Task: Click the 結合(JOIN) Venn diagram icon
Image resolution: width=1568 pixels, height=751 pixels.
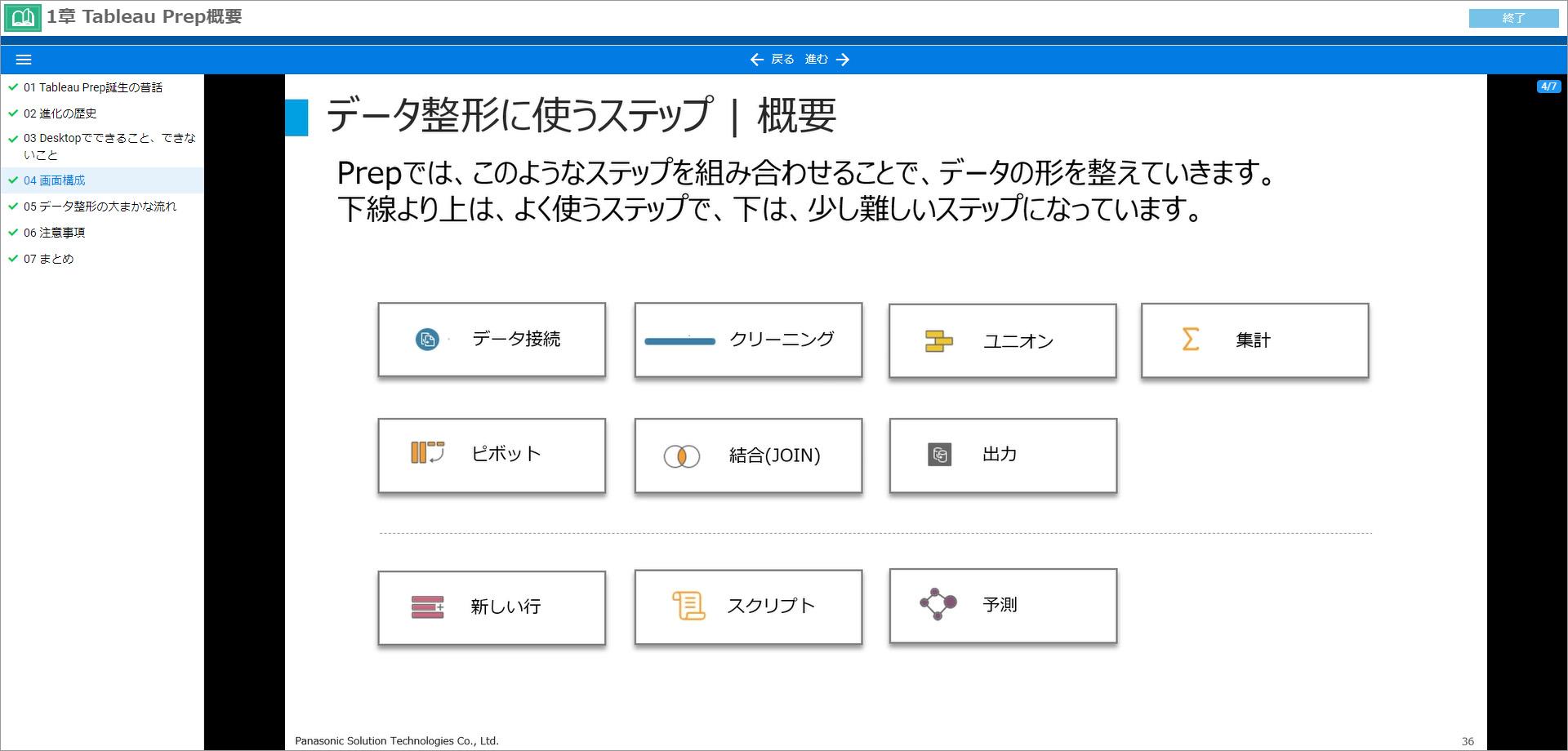Action: (682, 455)
